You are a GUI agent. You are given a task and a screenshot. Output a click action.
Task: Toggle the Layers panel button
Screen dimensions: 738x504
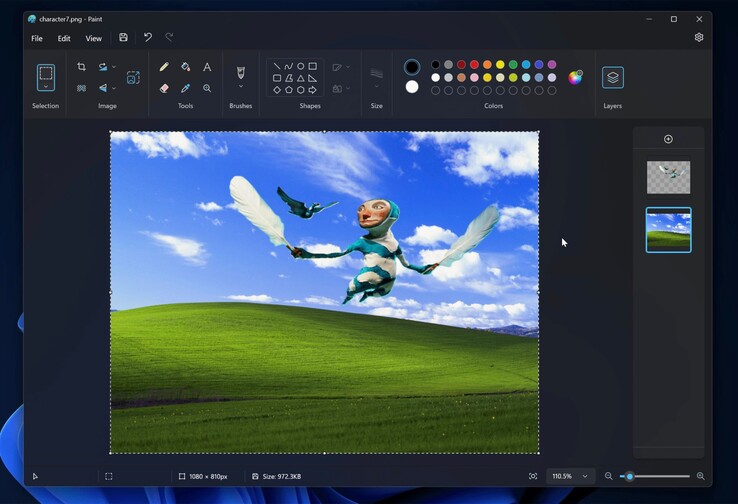[x=613, y=77]
